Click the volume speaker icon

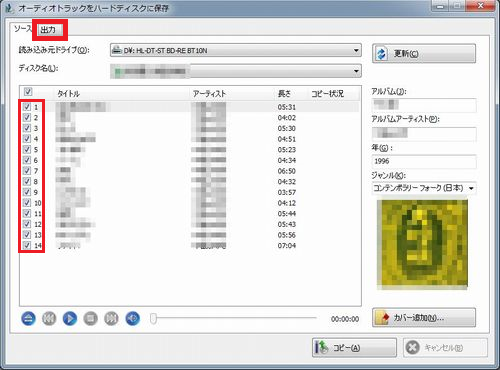132,319
